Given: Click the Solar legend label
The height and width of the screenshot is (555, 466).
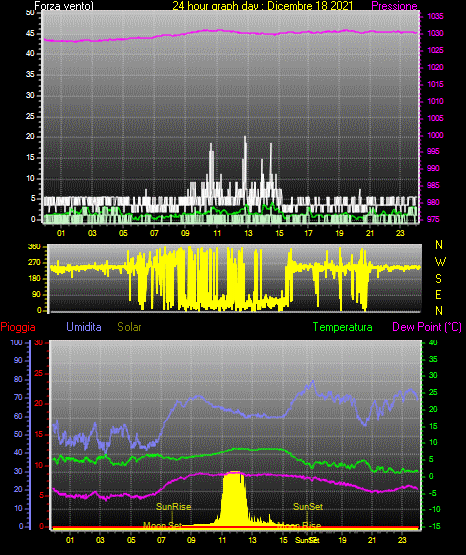Looking at the screenshot, I should coord(129,327).
